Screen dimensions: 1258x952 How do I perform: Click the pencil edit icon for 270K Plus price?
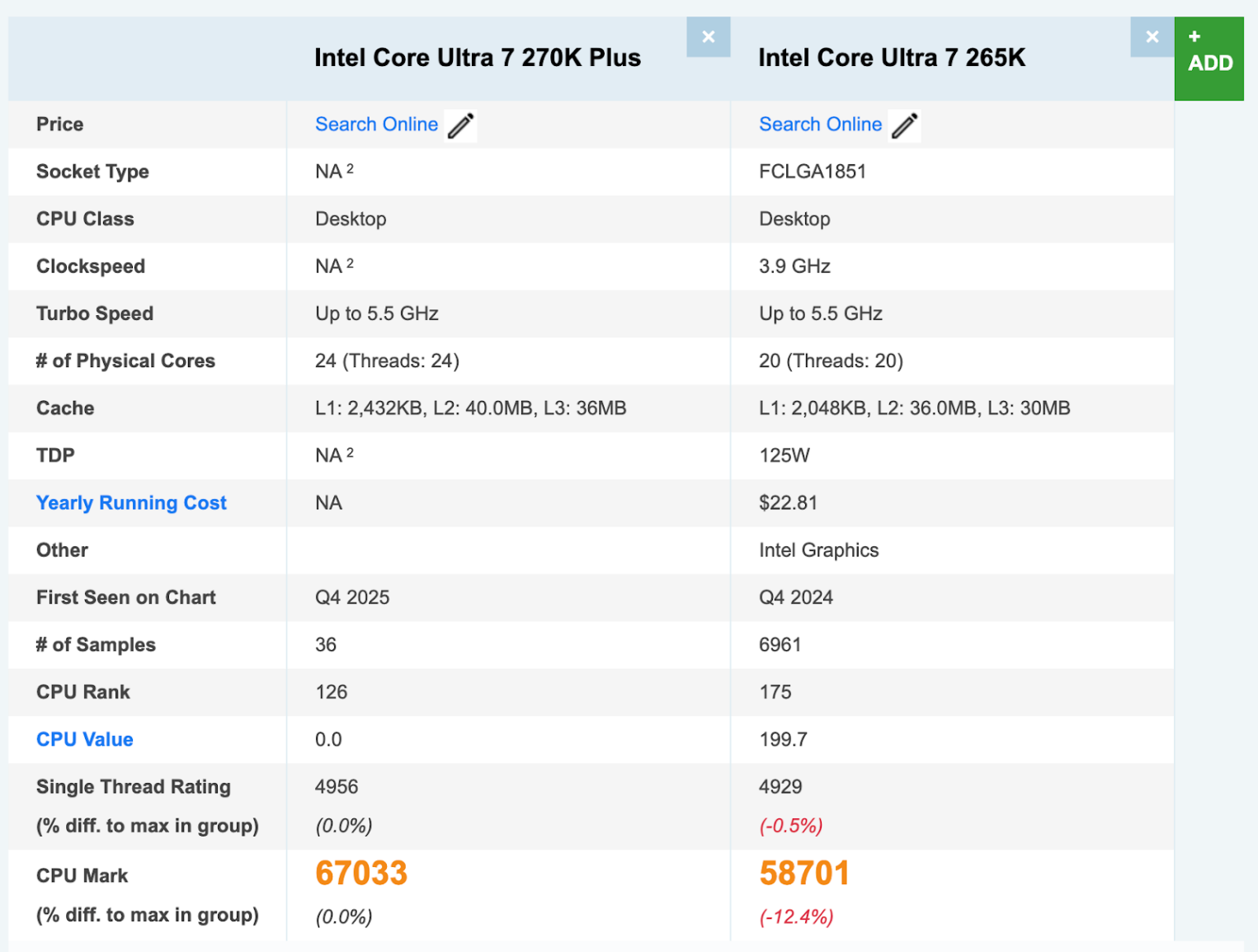(x=459, y=125)
